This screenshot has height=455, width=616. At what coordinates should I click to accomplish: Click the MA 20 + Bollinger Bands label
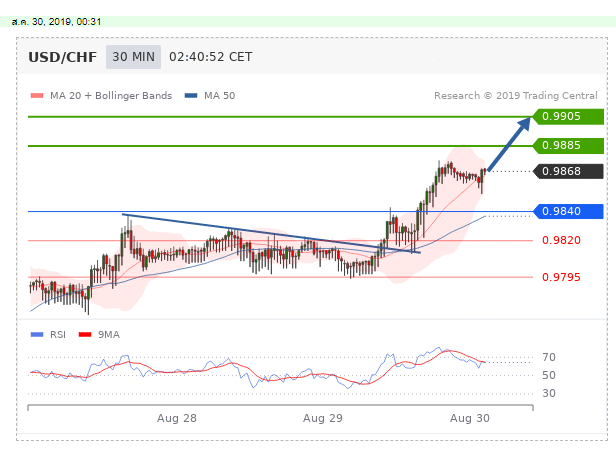click(x=111, y=95)
